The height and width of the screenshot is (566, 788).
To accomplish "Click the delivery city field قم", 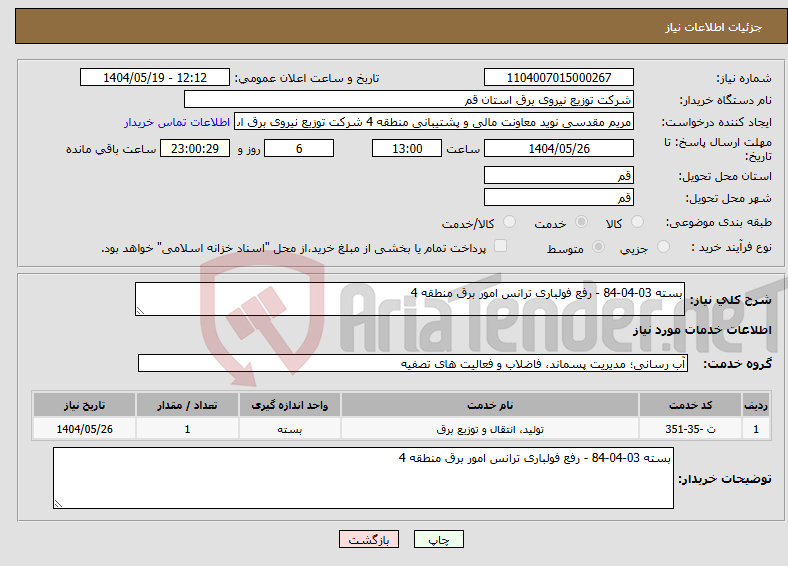I will [559, 197].
